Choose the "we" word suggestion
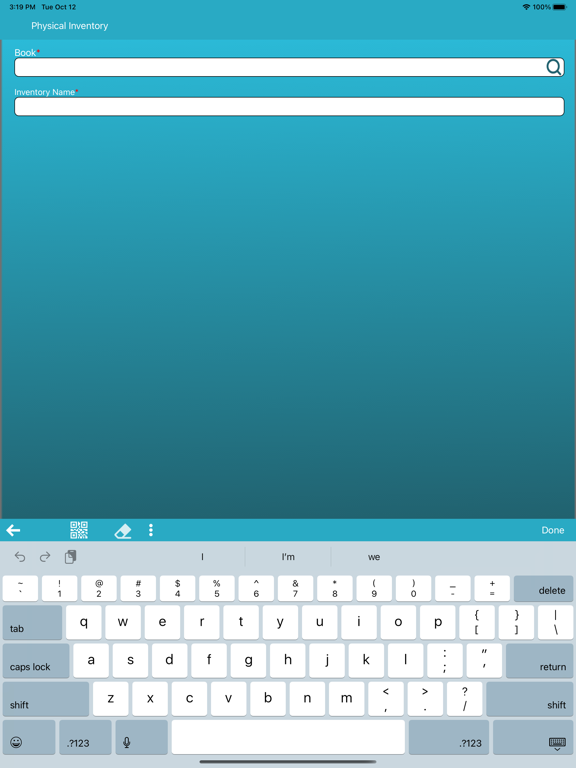Screen dimensions: 576x768 click(374, 557)
